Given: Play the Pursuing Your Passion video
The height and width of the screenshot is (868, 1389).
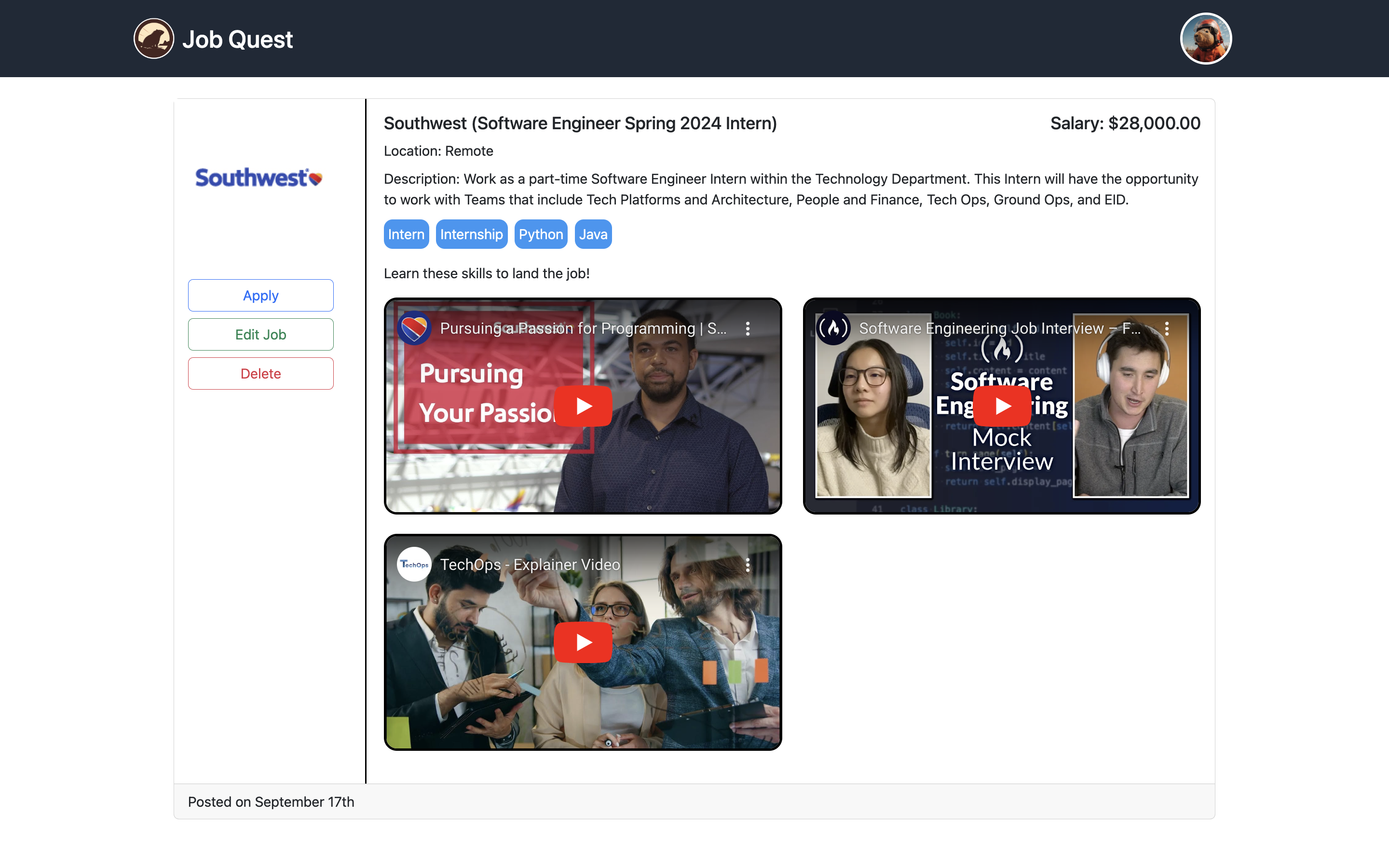Looking at the screenshot, I should [x=583, y=406].
